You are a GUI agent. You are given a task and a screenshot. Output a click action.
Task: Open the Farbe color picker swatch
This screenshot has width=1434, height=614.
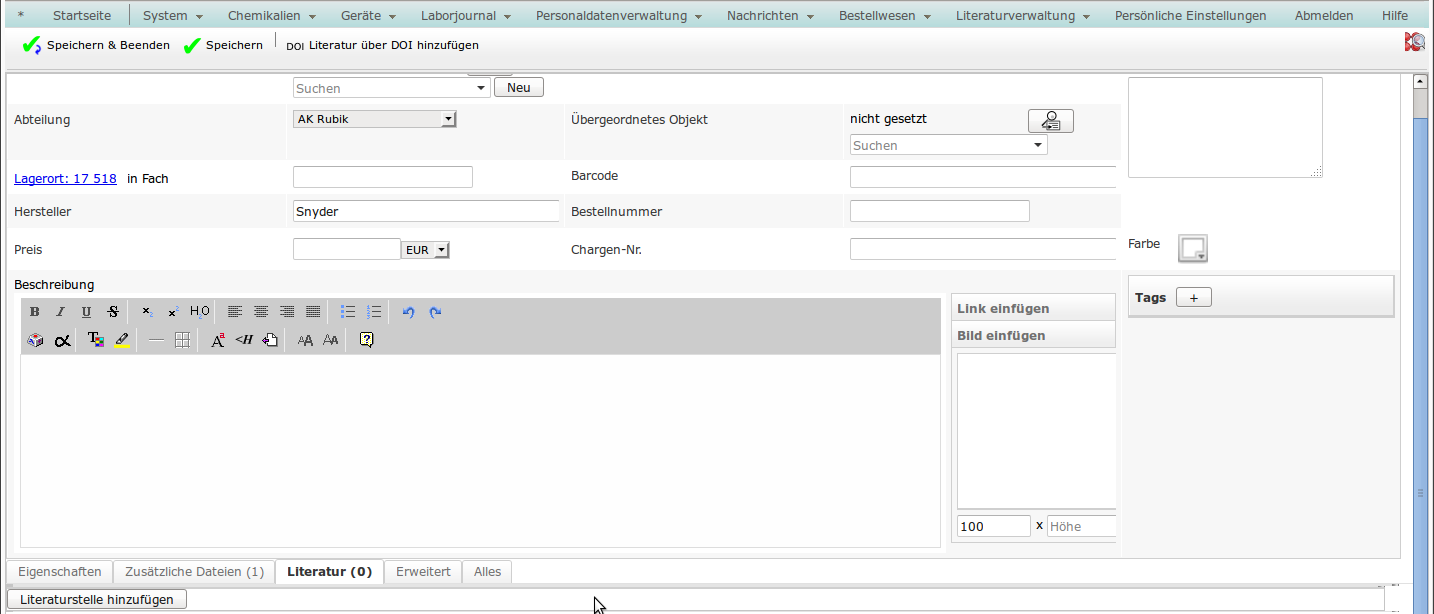tap(1193, 248)
